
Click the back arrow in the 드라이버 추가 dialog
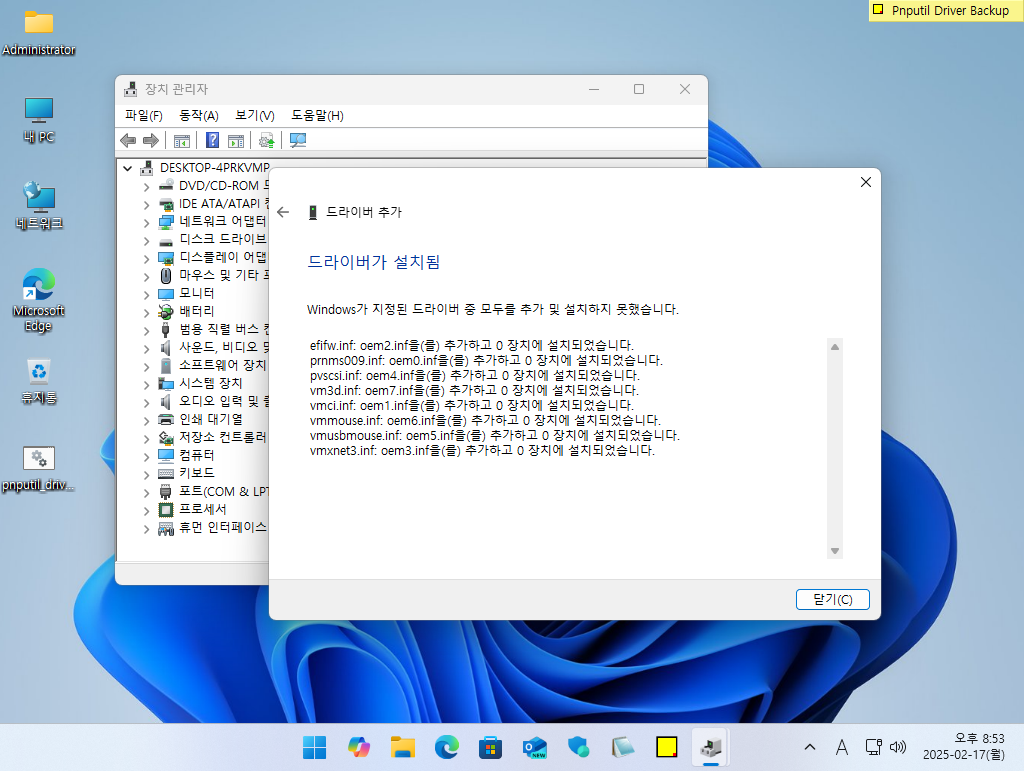(283, 212)
